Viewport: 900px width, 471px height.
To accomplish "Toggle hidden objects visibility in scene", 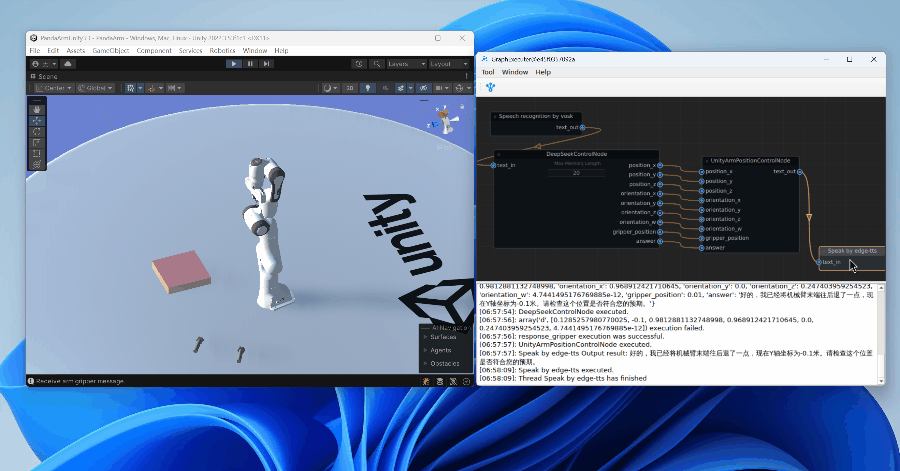I will tap(423, 88).
